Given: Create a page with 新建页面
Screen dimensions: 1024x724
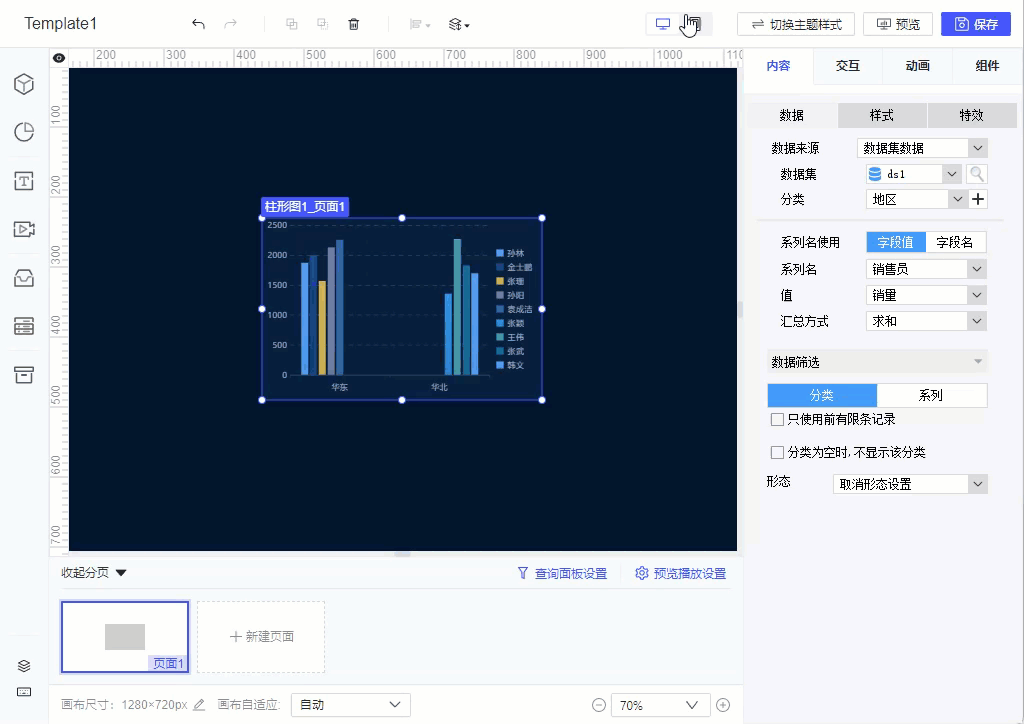Looking at the screenshot, I should 260,637.
